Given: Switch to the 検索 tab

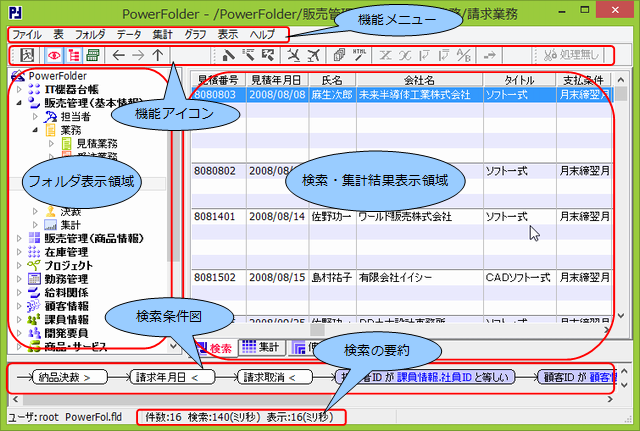Looking at the screenshot, I should point(216,348).
